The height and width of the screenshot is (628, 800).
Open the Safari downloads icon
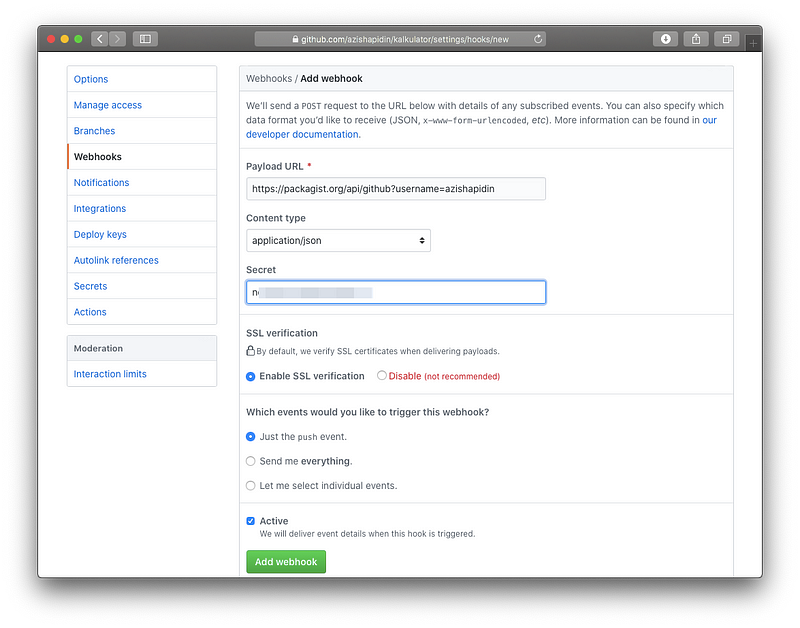(665, 39)
